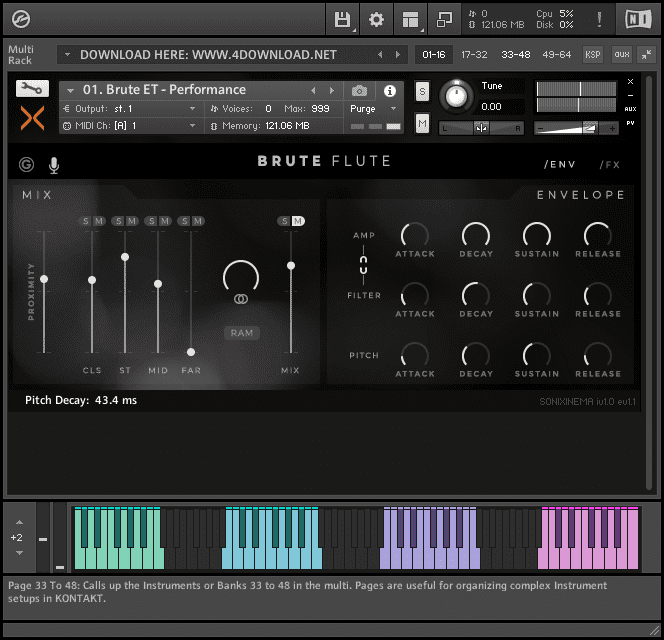Click the AUX button on instrument header

tap(630, 109)
